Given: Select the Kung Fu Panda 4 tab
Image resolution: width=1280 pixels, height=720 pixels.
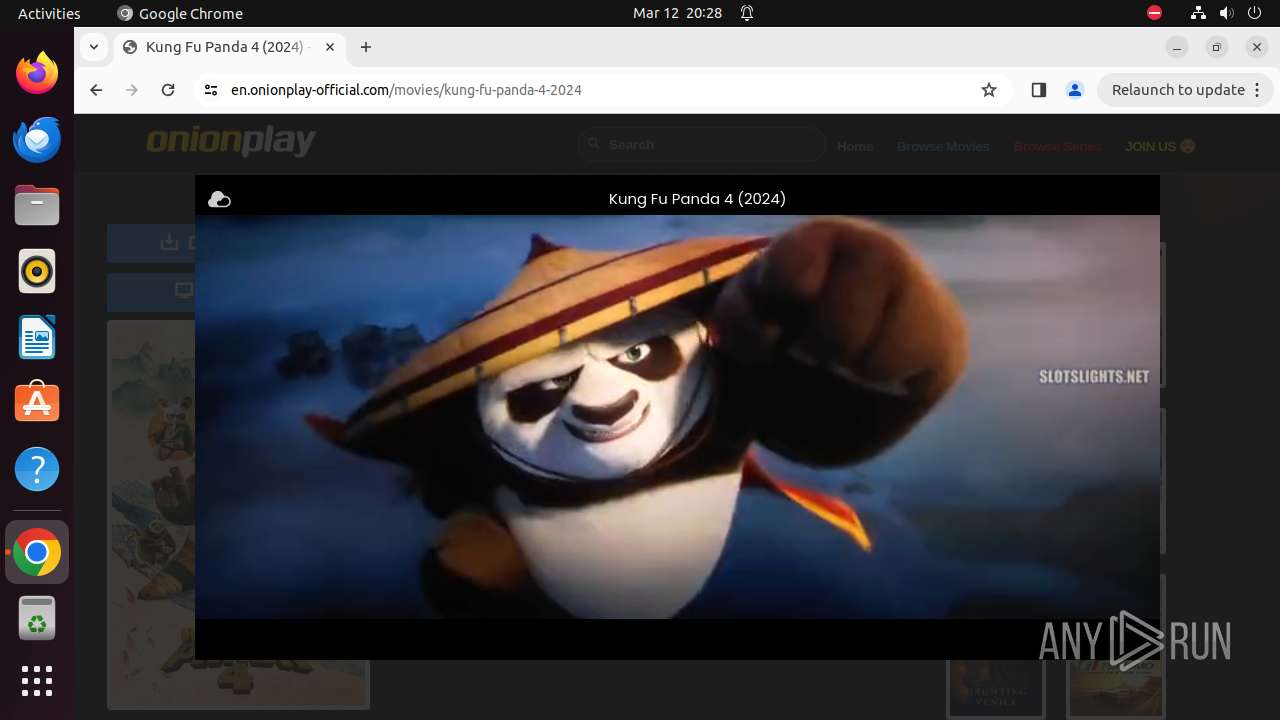Looking at the screenshot, I should [x=229, y=47].
